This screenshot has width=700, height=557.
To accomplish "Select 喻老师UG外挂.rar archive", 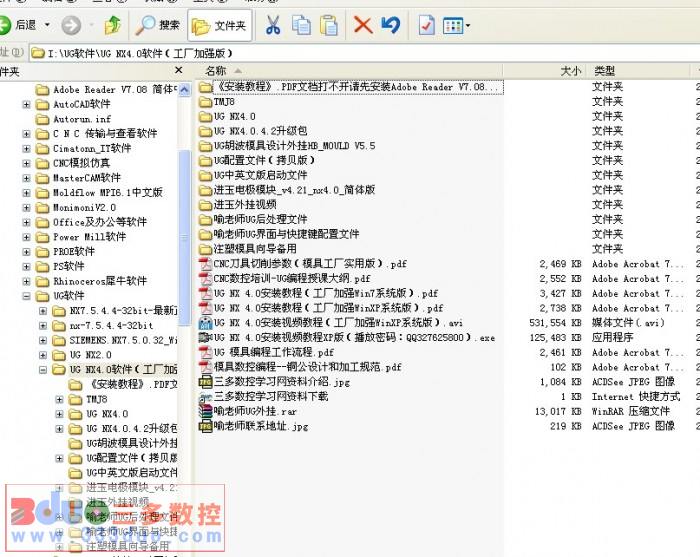I will tap(248, 411).
